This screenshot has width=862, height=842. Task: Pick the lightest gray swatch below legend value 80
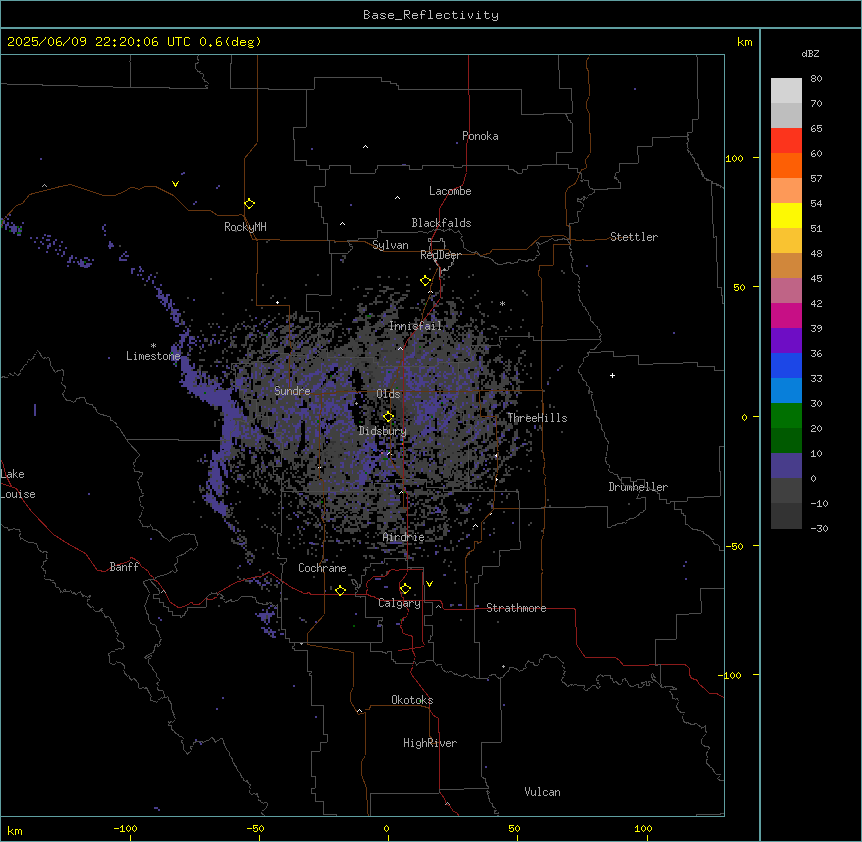point(786,90)
